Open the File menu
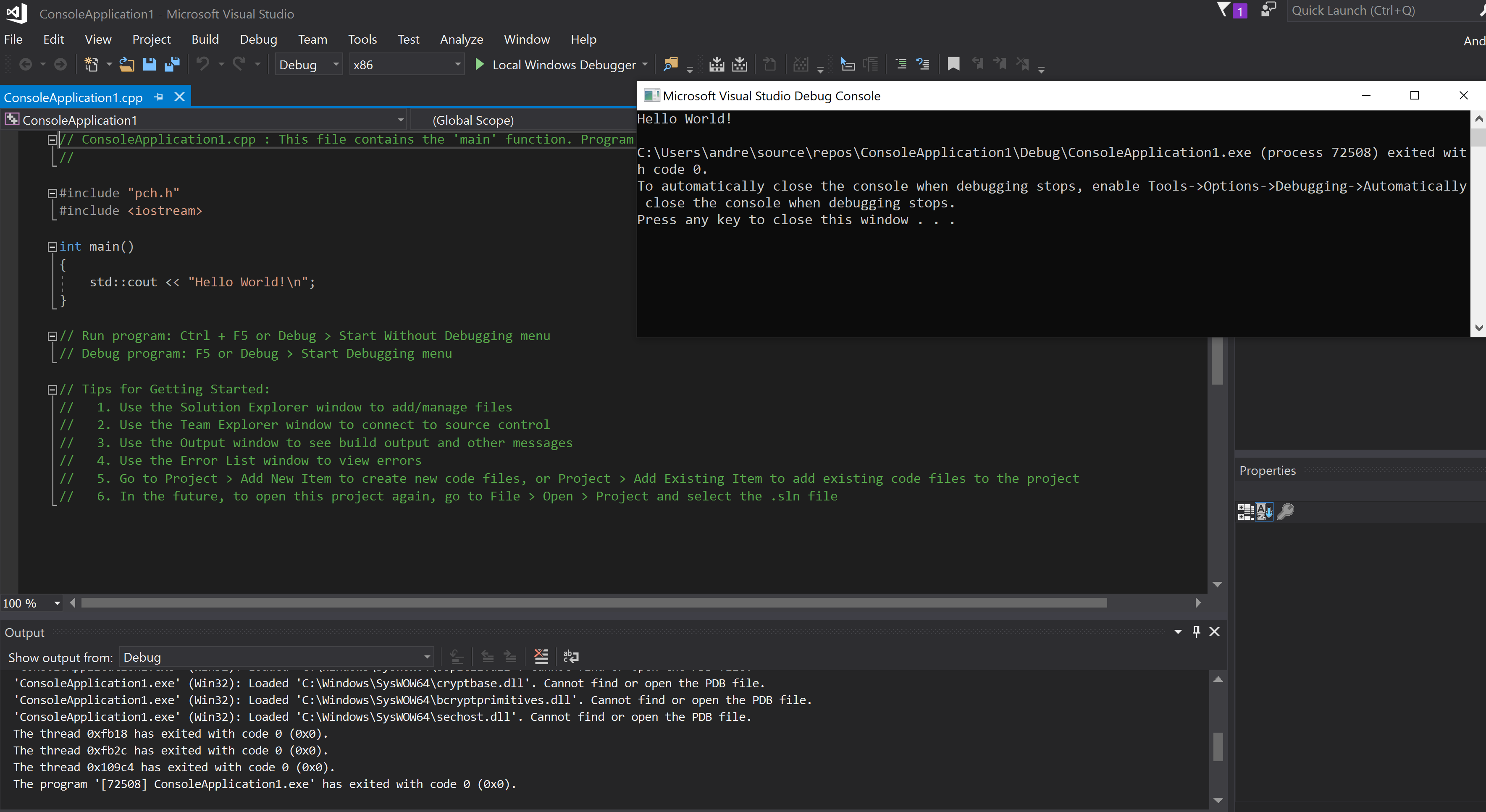The width and height of the screenshot is (1486, 812). pos(13,39)
